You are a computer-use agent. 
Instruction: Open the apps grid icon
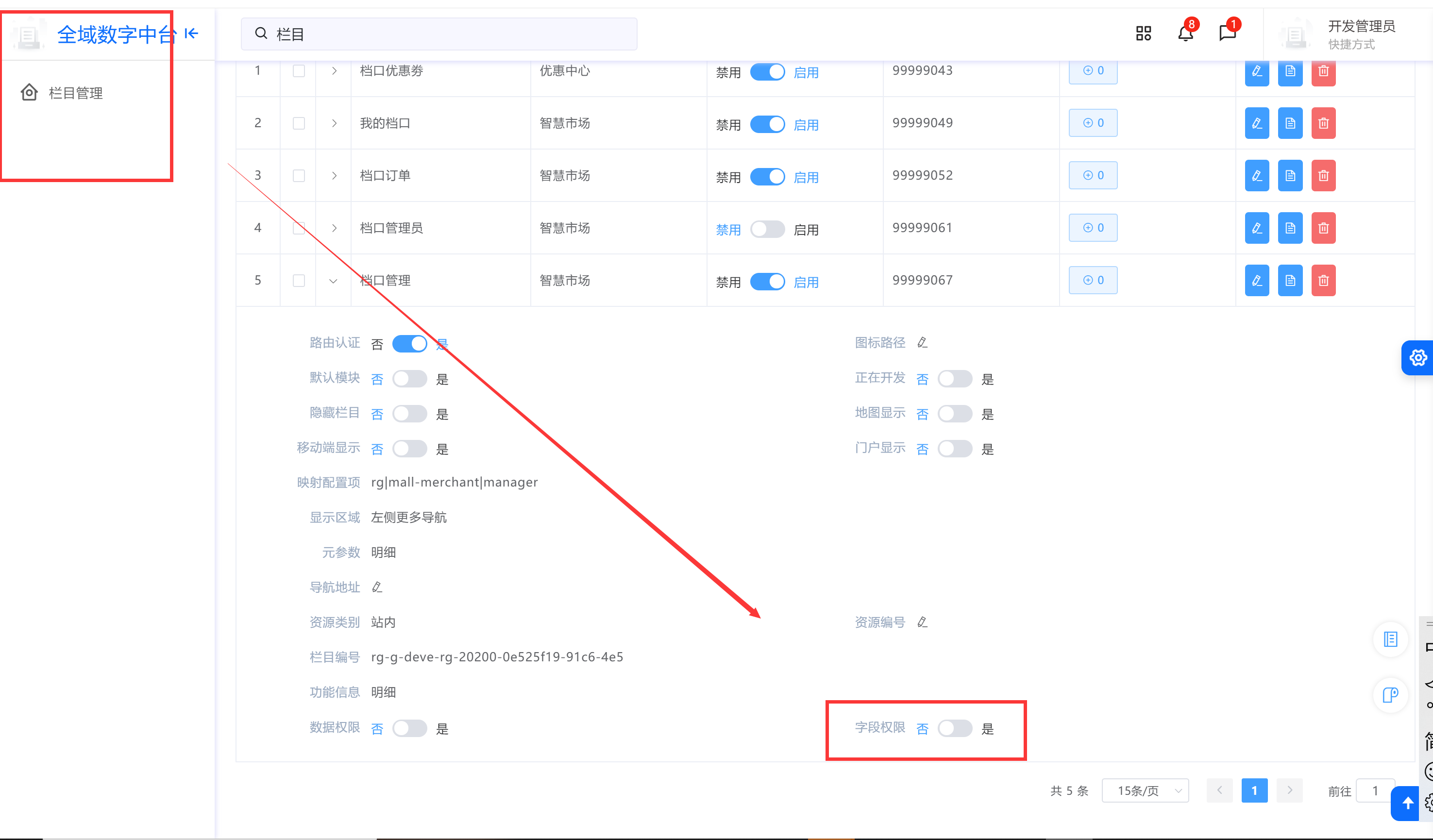(x=1143, y=34)
